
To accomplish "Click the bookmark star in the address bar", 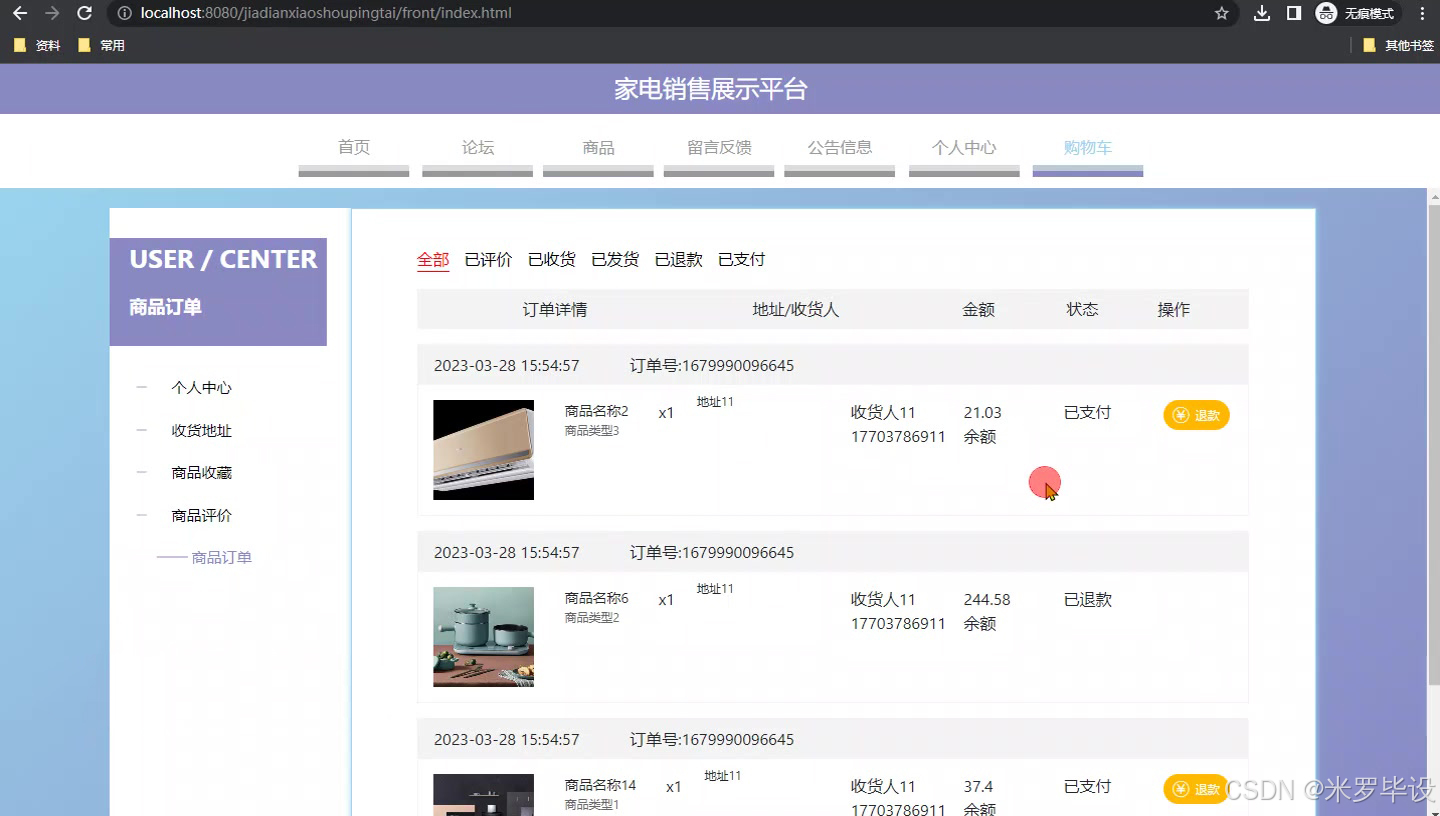I will coord(1222,14).
